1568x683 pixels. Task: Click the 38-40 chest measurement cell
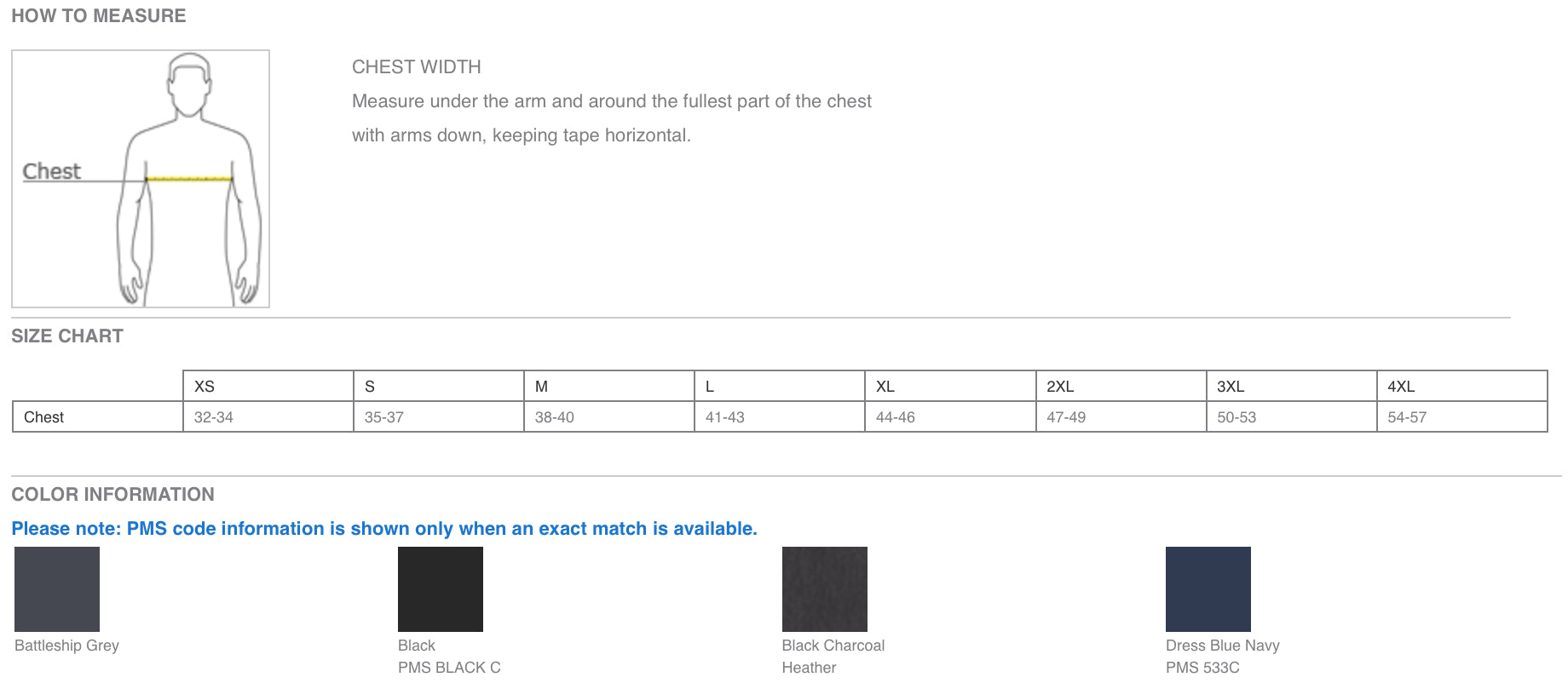[x=555, y=417]
